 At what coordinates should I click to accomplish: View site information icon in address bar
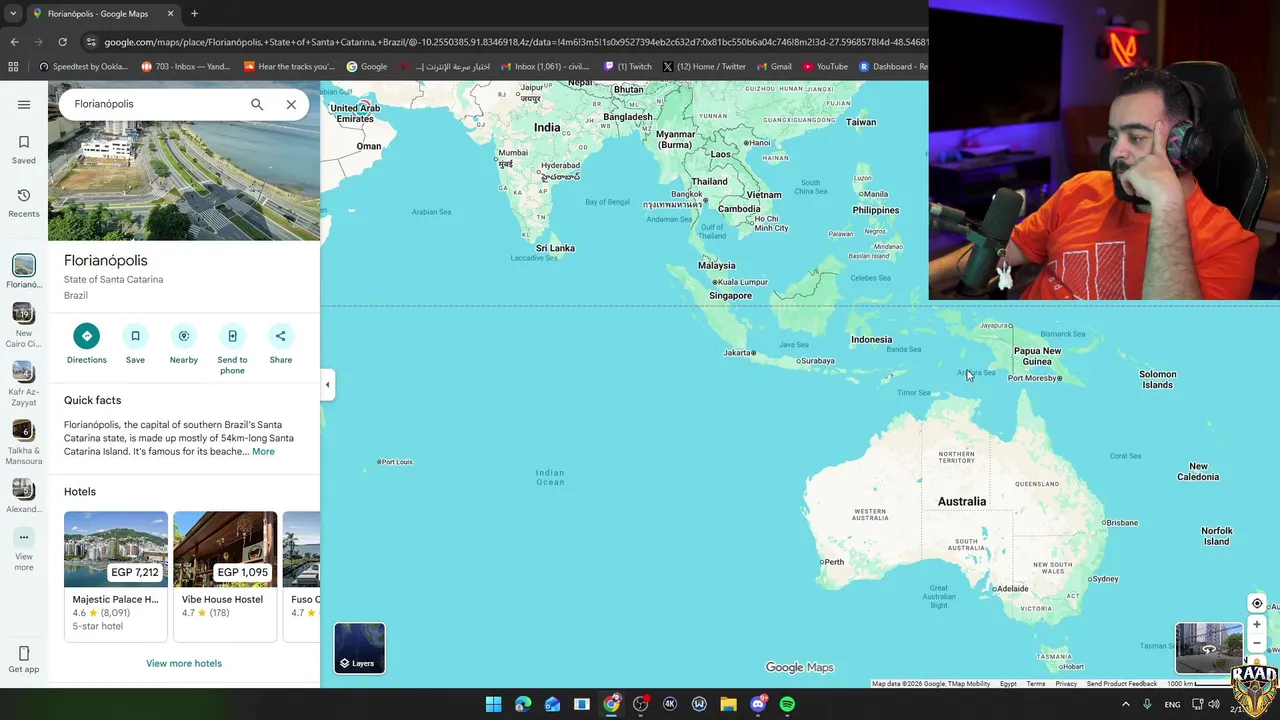pyautogui.click(x=91, y=42)
